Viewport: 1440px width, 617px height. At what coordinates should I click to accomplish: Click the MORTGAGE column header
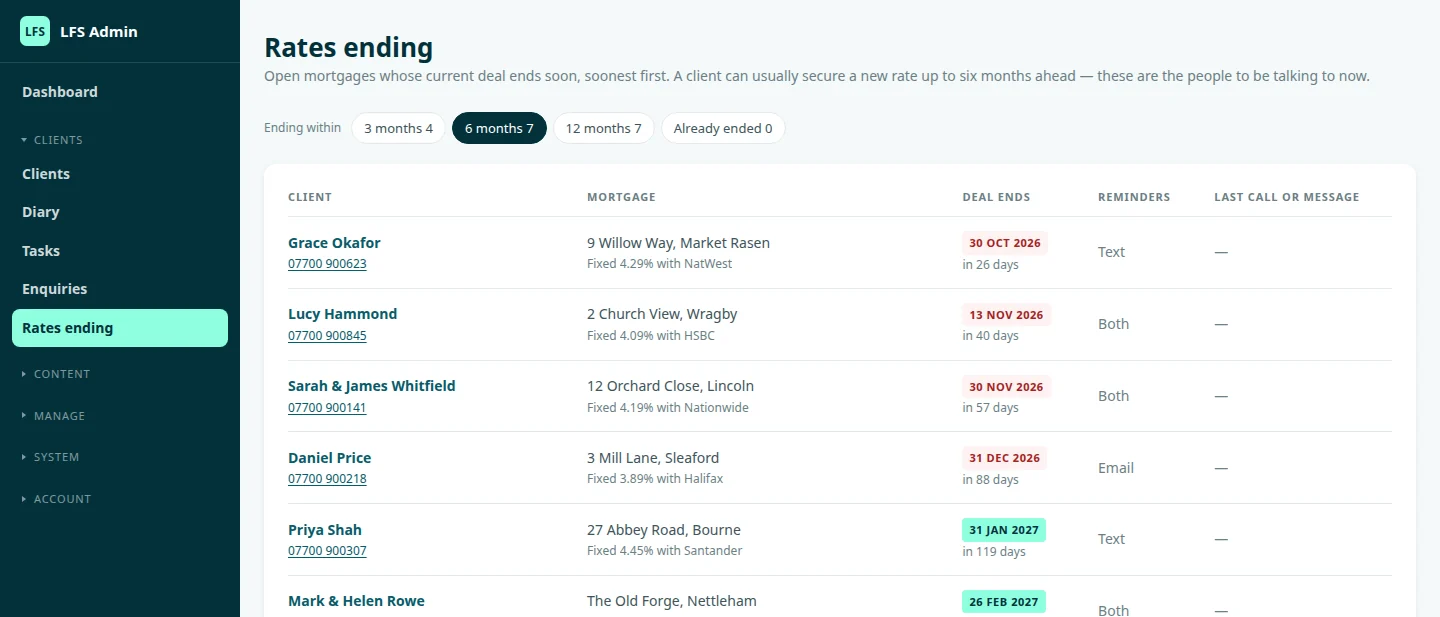pyautogui.click(x=621, y=197)
